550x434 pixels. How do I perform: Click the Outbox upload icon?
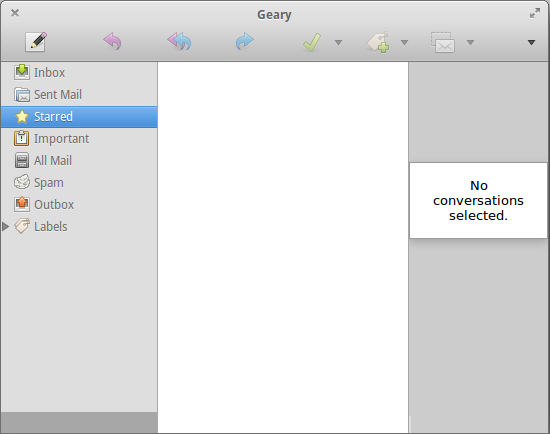point(22,204)
